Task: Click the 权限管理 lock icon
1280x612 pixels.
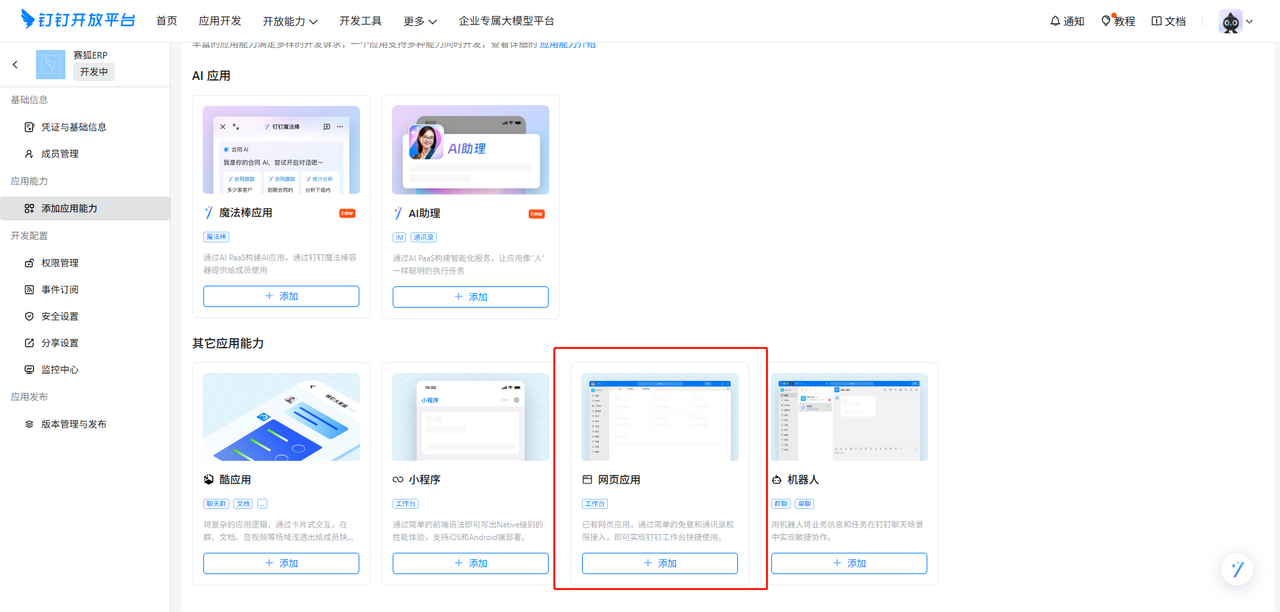Action: tap(29, 263)
